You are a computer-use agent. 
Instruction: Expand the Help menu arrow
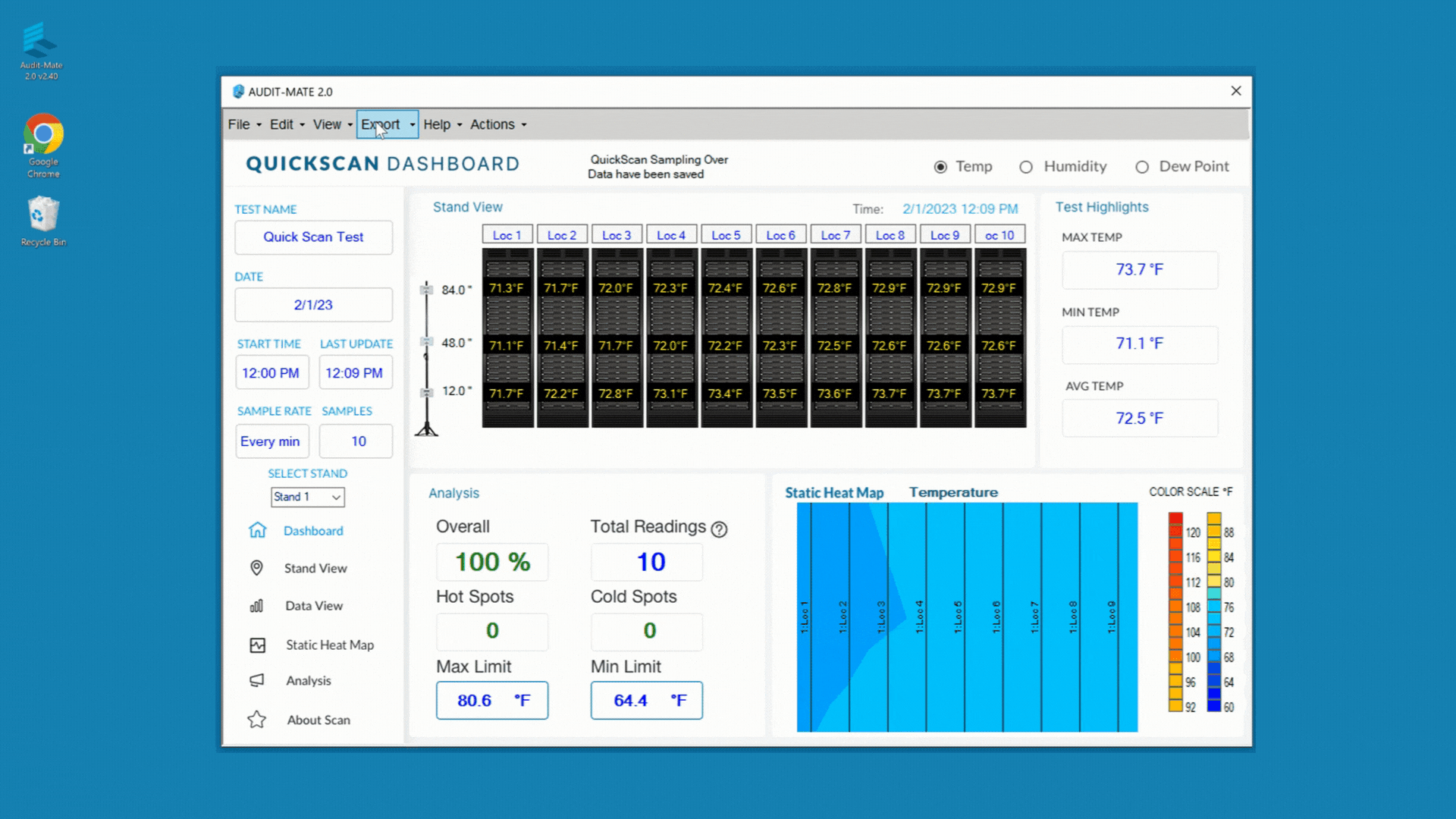460,125
